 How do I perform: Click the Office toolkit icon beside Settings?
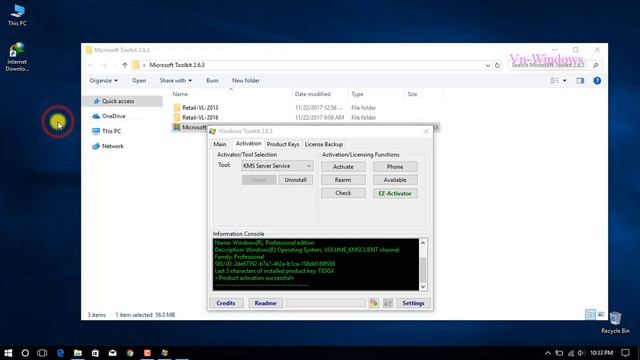[x=373, y=303]
